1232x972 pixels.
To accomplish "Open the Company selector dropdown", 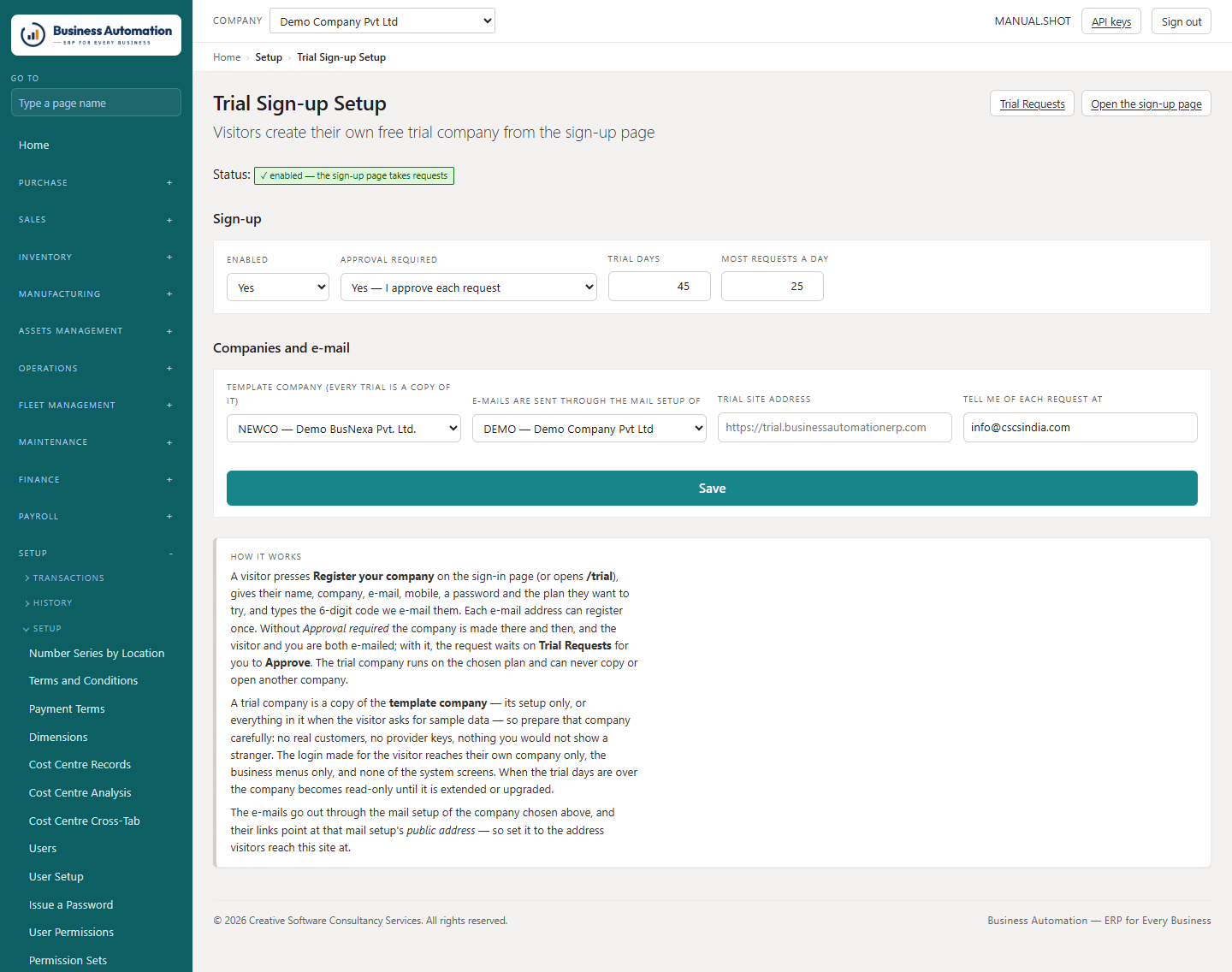I will tap(382, 21).
